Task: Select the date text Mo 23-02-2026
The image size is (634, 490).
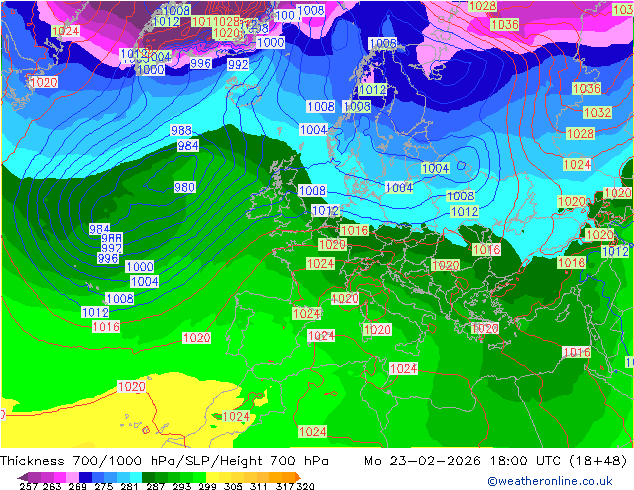Action: pos(422,461)
